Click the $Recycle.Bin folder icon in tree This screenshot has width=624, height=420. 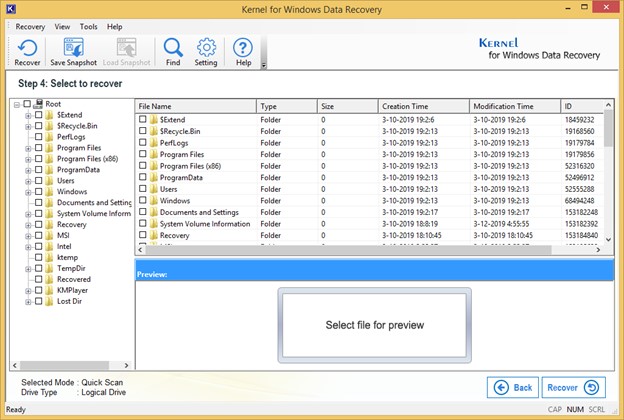tap(49, 126)
